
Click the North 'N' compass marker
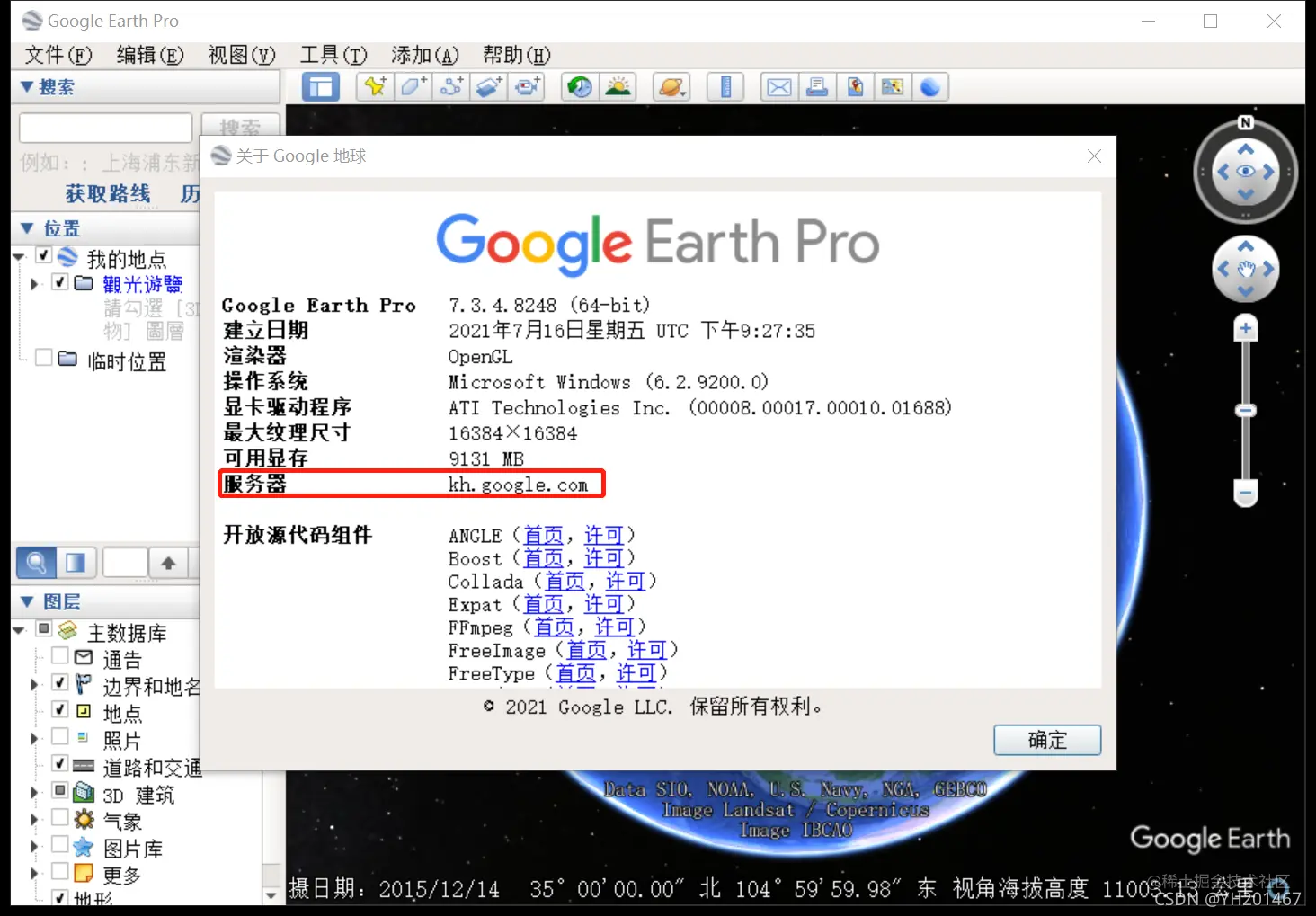point(1245,123)
